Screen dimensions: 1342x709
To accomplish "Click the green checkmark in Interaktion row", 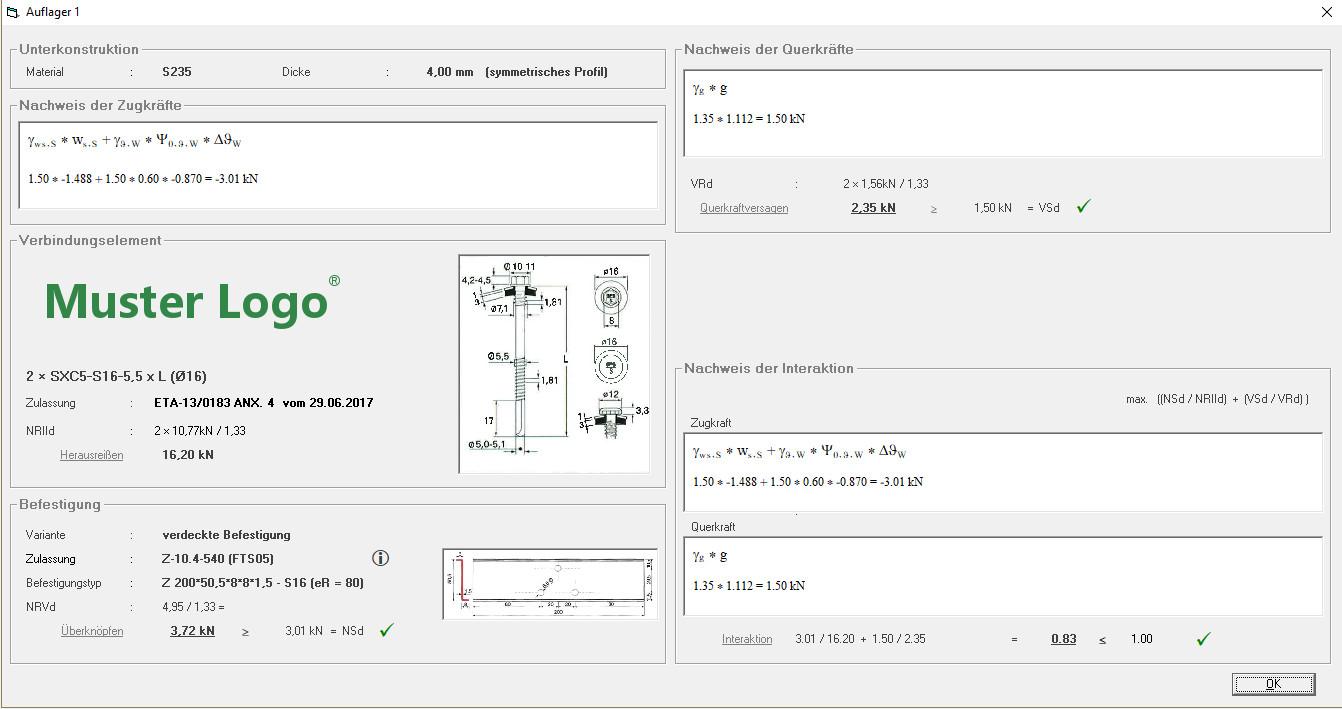I will click(x=1204, y=638).
